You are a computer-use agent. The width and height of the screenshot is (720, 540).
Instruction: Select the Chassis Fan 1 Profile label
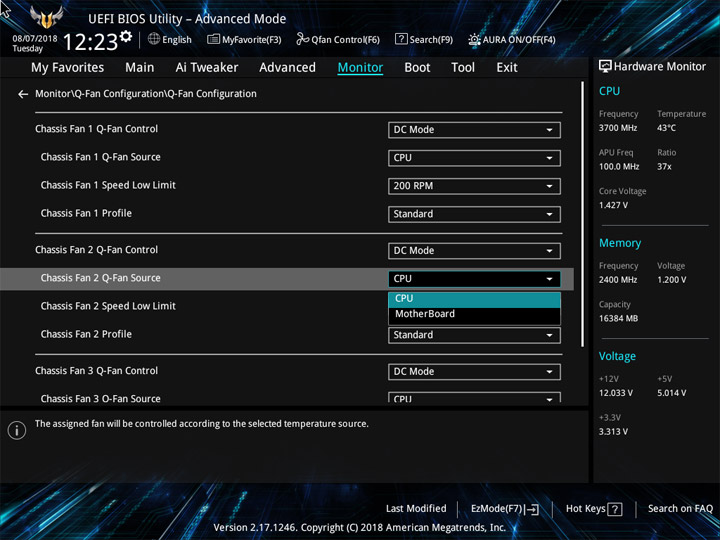pos(86,213)
